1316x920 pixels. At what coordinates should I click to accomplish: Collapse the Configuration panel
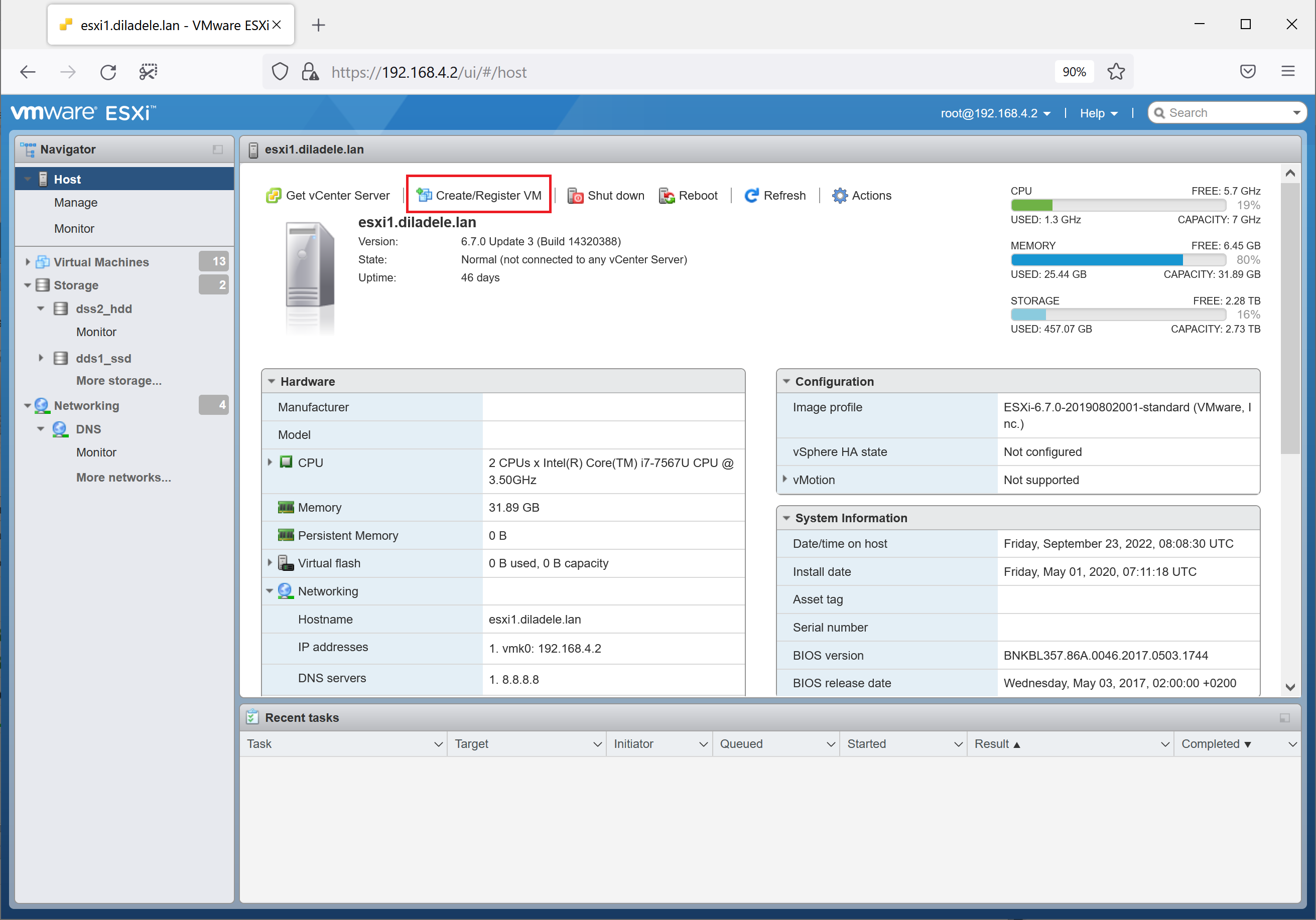click(x=786, y=382)
